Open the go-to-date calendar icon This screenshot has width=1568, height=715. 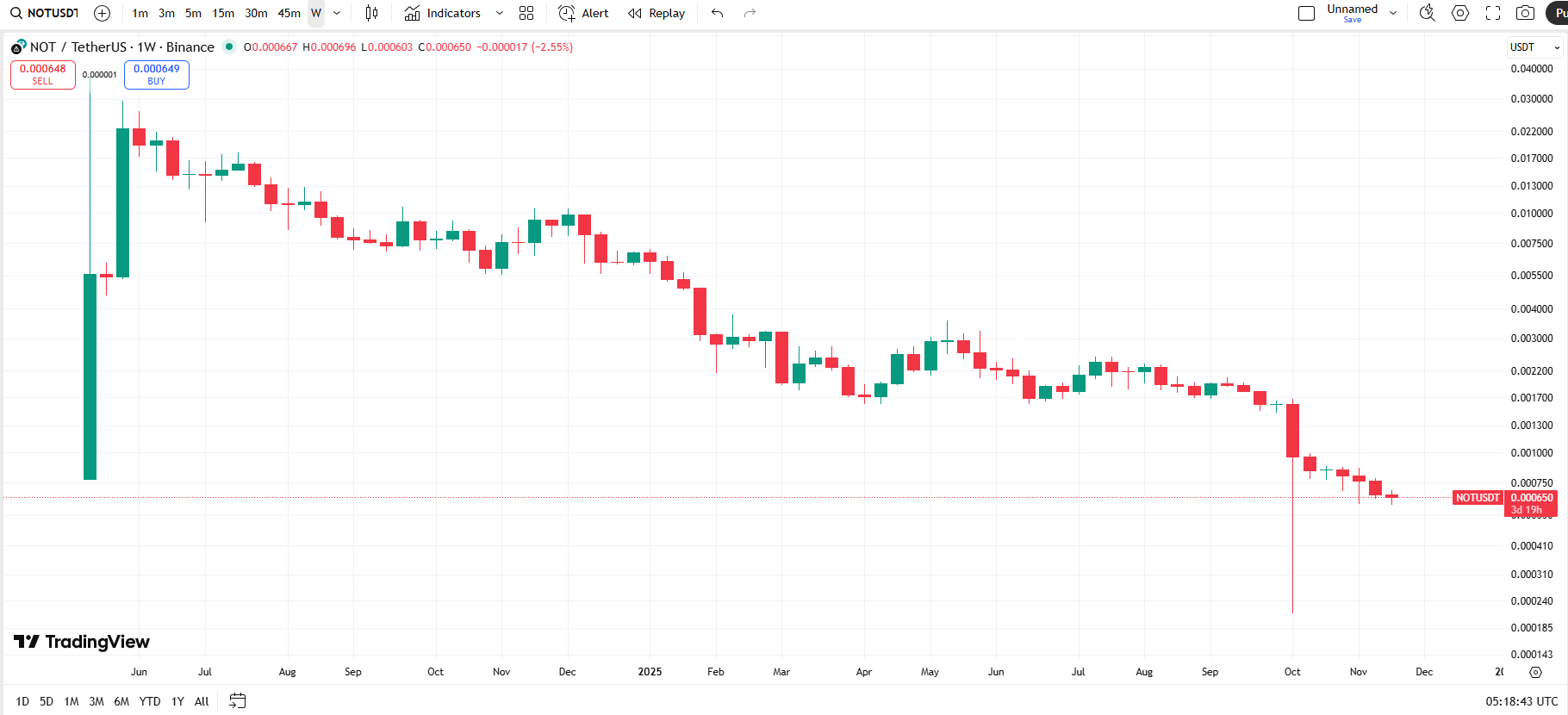point(238,701)
